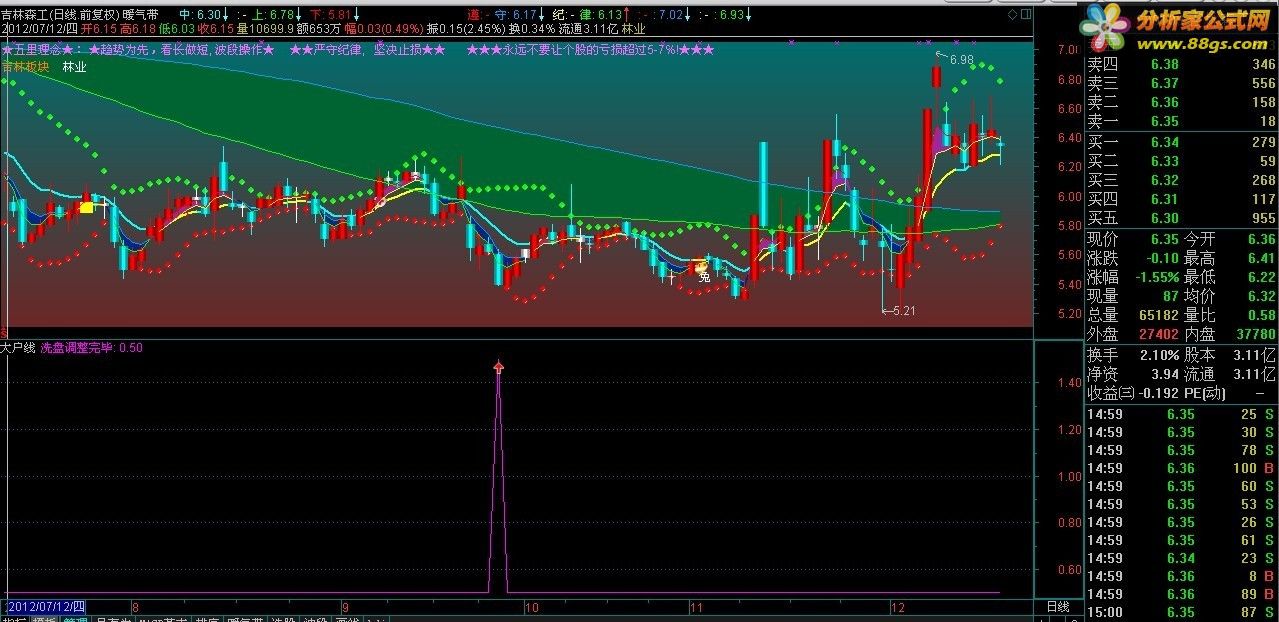The width and height of the screenshot is (1279, 622).
Task: Click the 最高 6.41 value
Action: [1261, 259]
